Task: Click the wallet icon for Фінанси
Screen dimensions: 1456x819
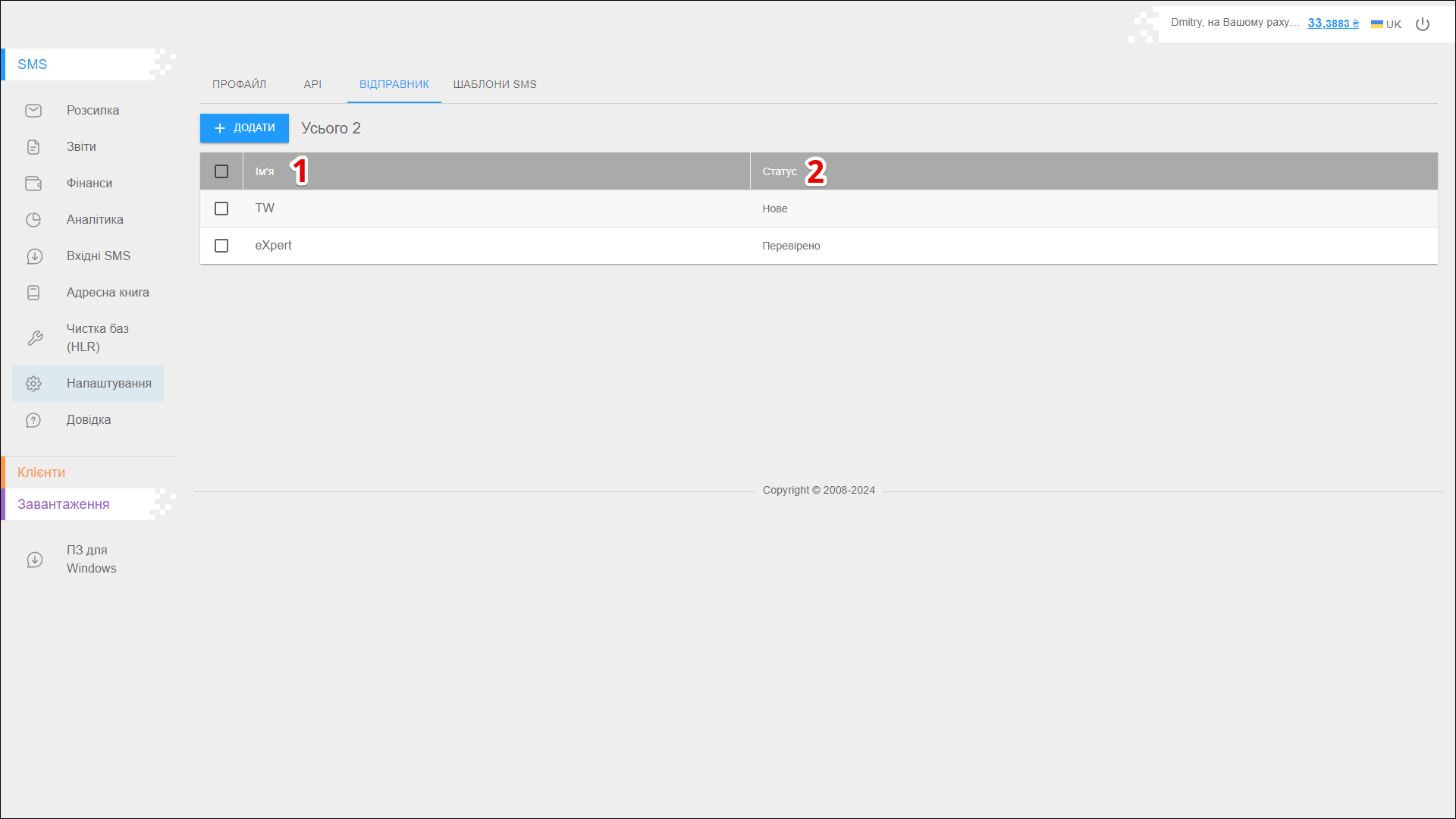Action: [33, 184]
